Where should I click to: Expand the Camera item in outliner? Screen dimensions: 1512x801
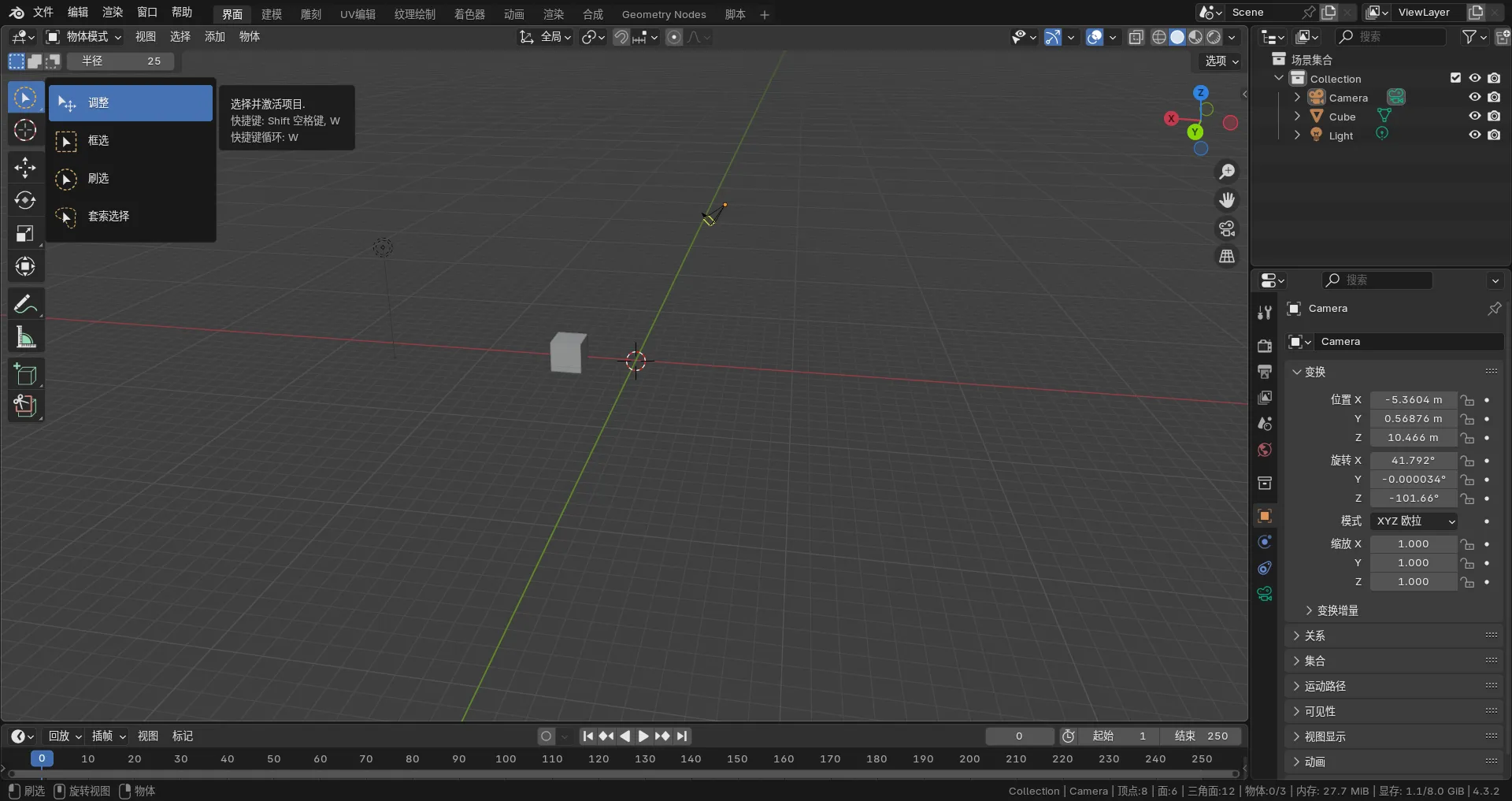tap(1297, 98)
